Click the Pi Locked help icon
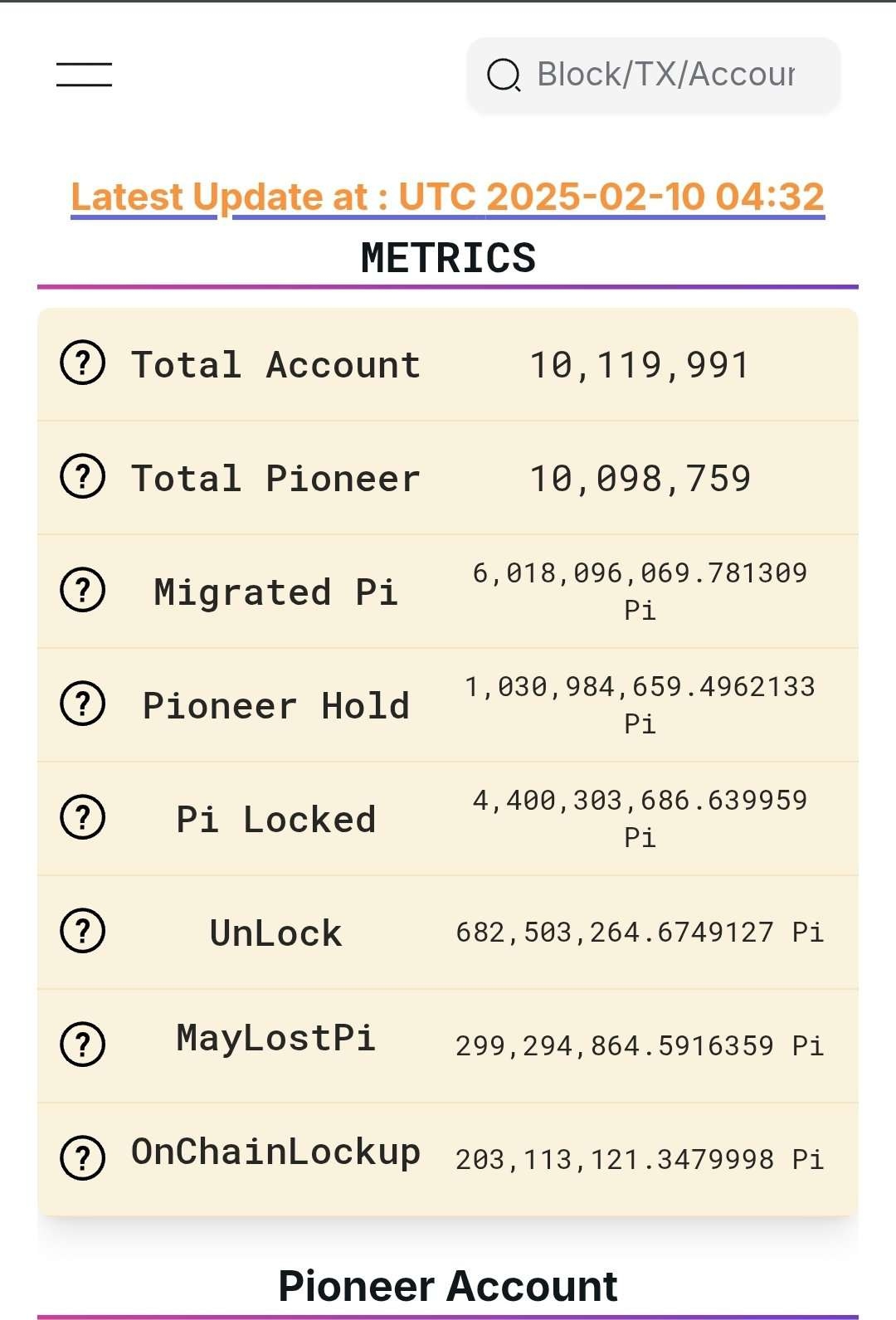 pos(83,818)
